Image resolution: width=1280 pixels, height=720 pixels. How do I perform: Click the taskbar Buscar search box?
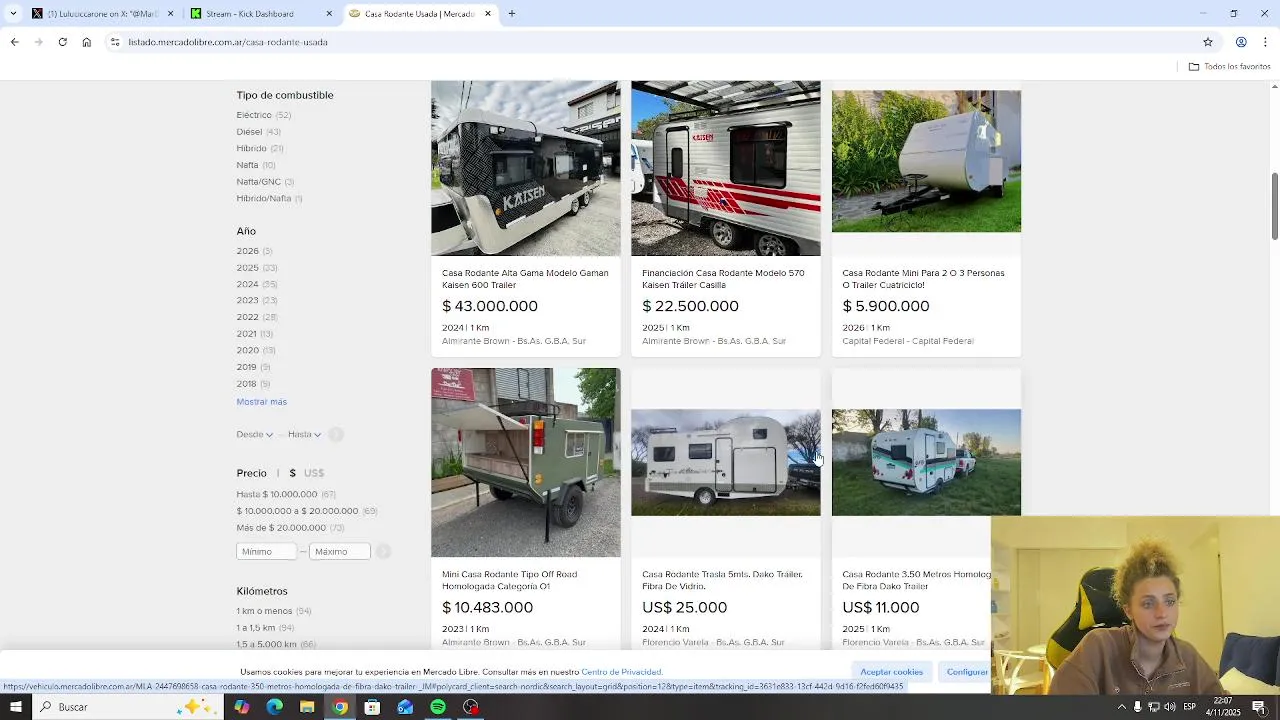click(x=126, y=707)
